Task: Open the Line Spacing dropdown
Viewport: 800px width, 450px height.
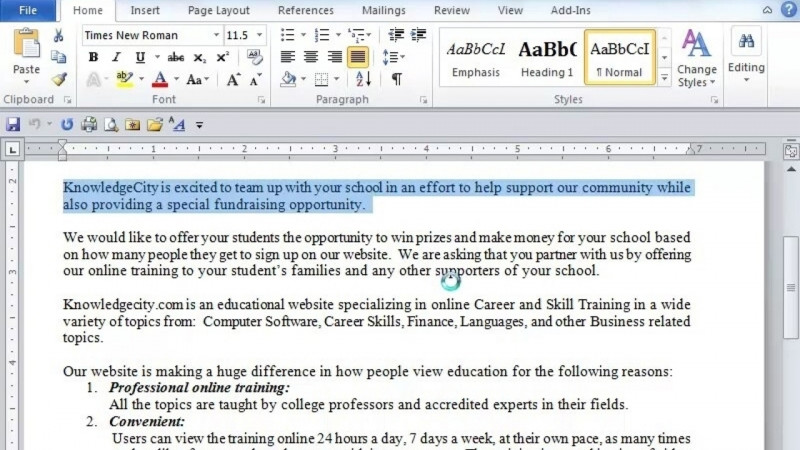Action: tap(393, 57)
